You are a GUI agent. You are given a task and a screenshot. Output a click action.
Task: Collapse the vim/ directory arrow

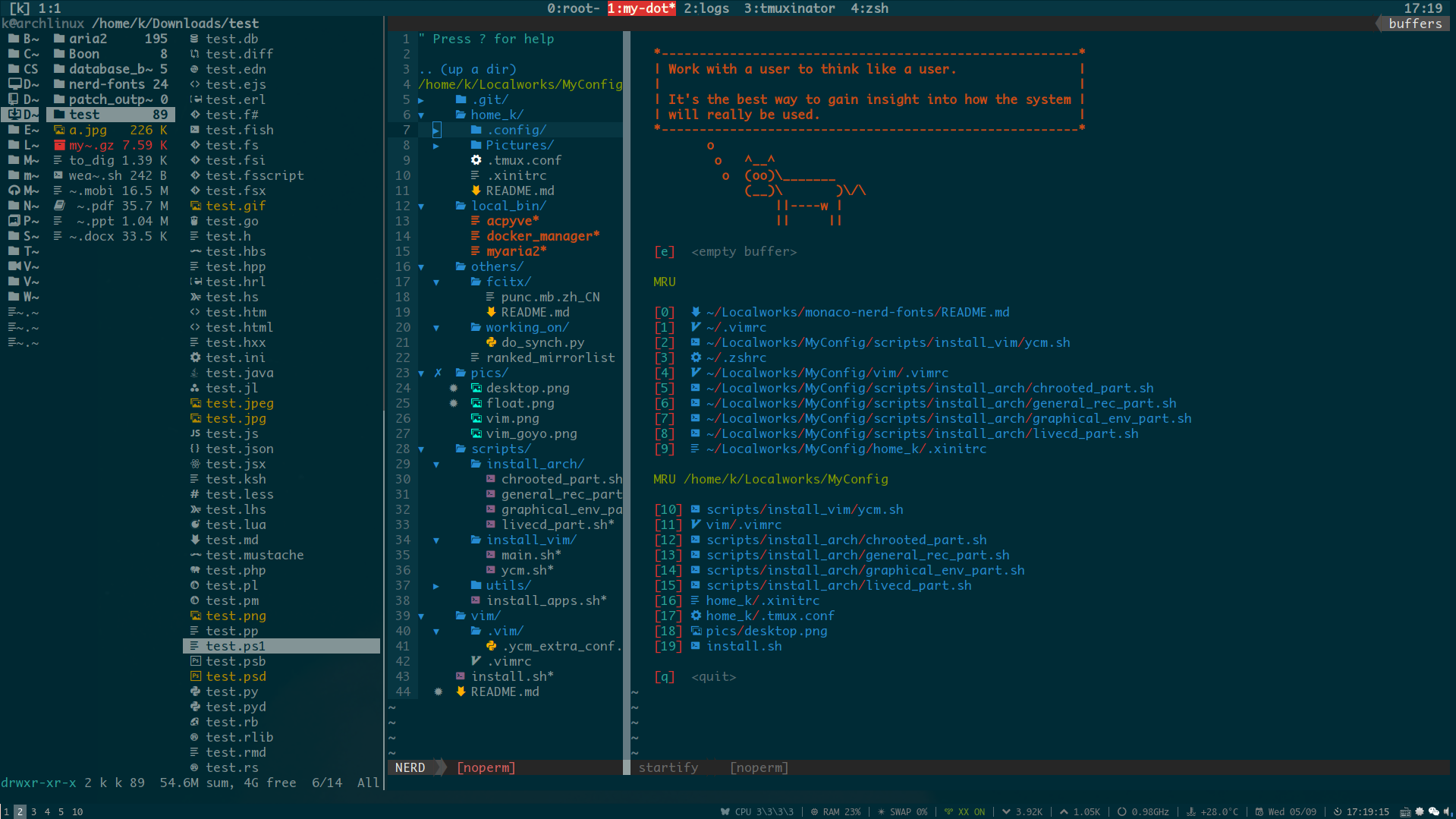(421, 616)
